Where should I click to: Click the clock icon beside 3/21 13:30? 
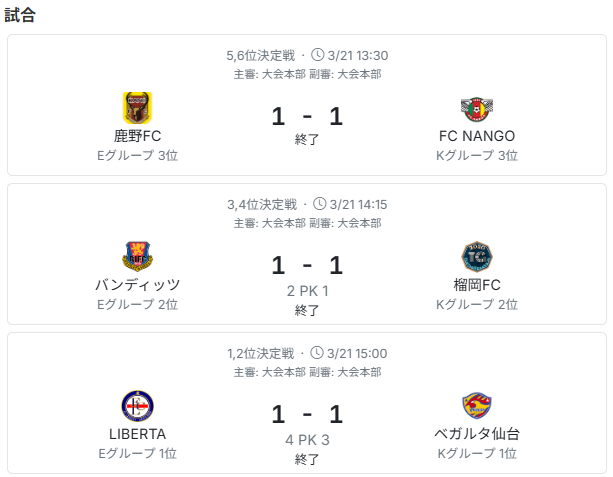[x=318, y=55]
